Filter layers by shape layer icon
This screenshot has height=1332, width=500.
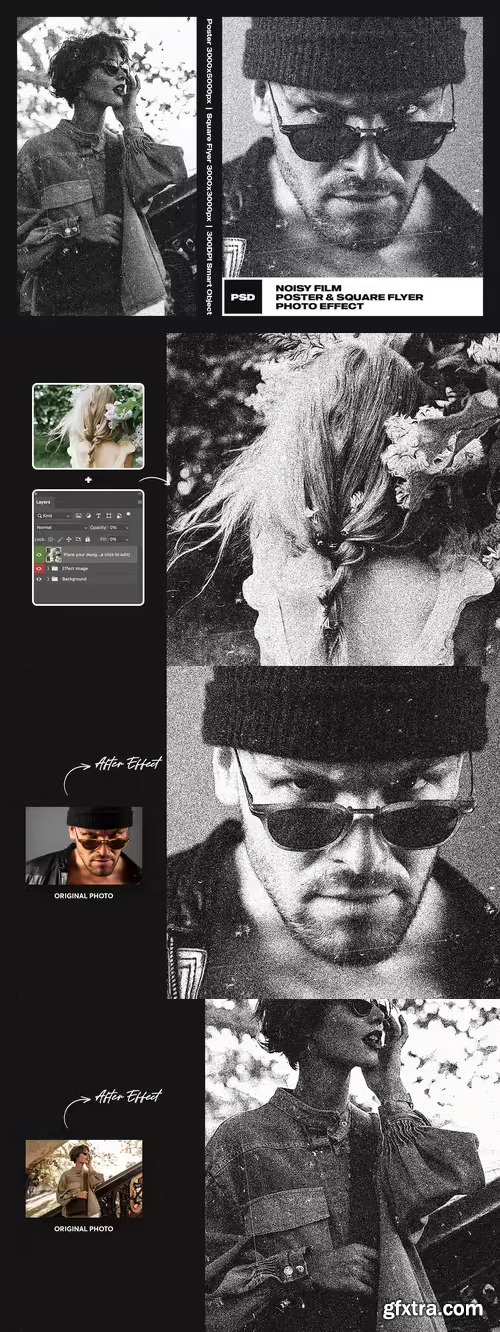coord(108,516)
